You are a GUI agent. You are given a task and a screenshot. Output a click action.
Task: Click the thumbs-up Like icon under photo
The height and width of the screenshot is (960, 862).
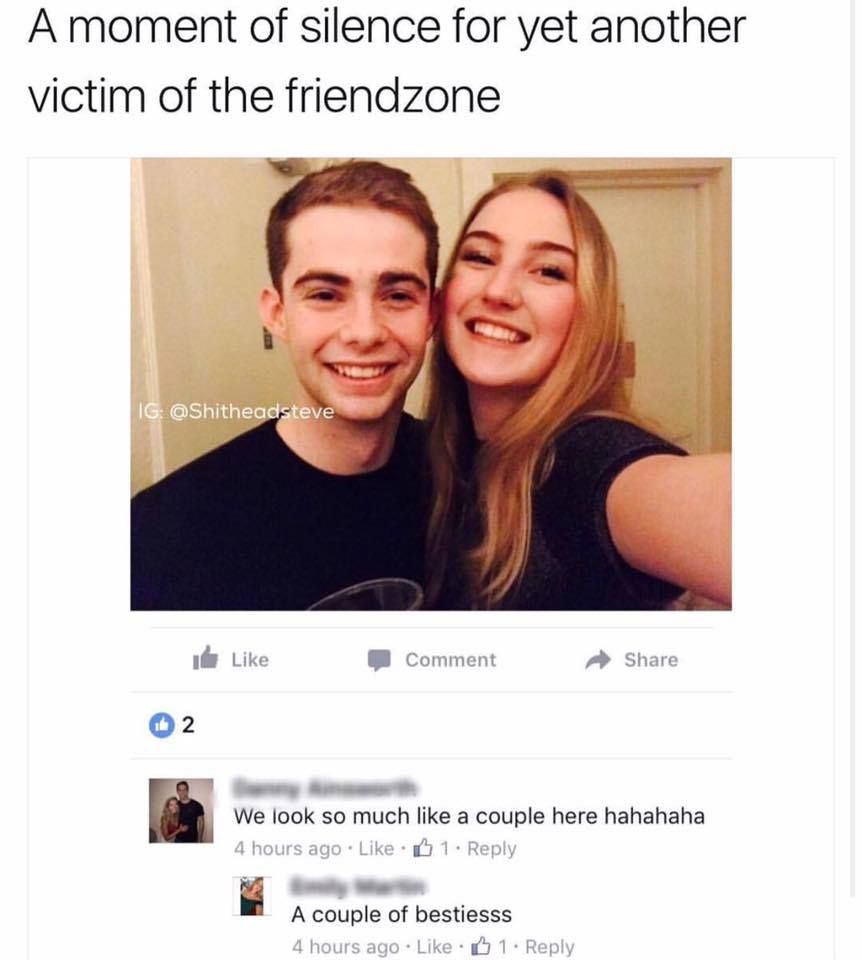(205, 658)
